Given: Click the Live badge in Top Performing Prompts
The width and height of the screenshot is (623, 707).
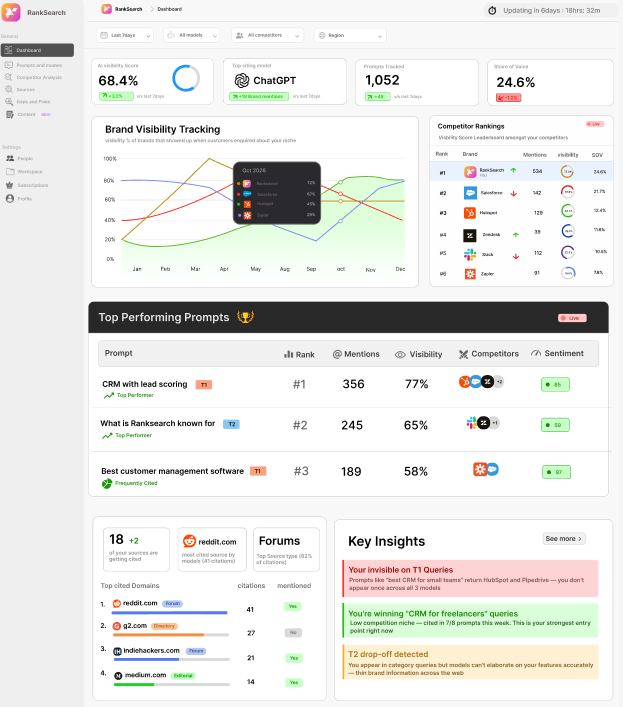Looking at the screenshot, I should [x=572, y=318].
